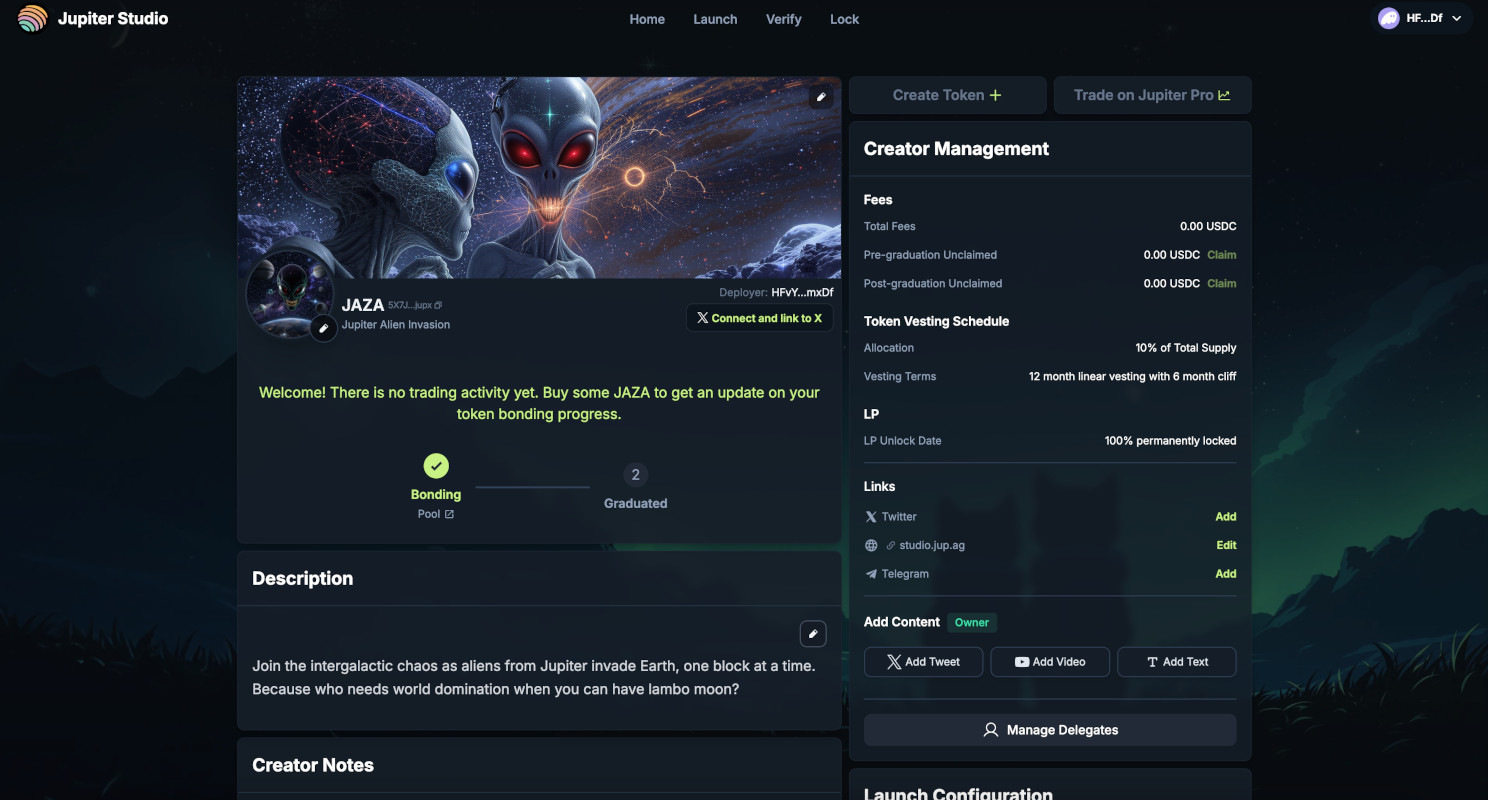This screenshot has height=800, width=1488.
Task: Click the deployer address HFvY...mxDf
Action: (801, 292)
